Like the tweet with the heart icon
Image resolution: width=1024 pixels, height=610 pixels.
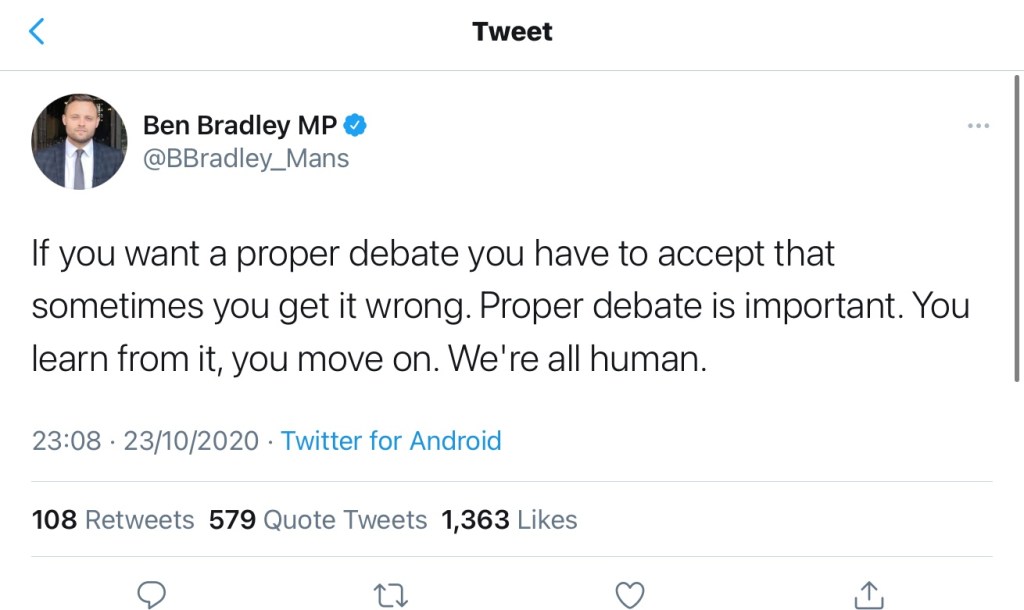point(629,595)
